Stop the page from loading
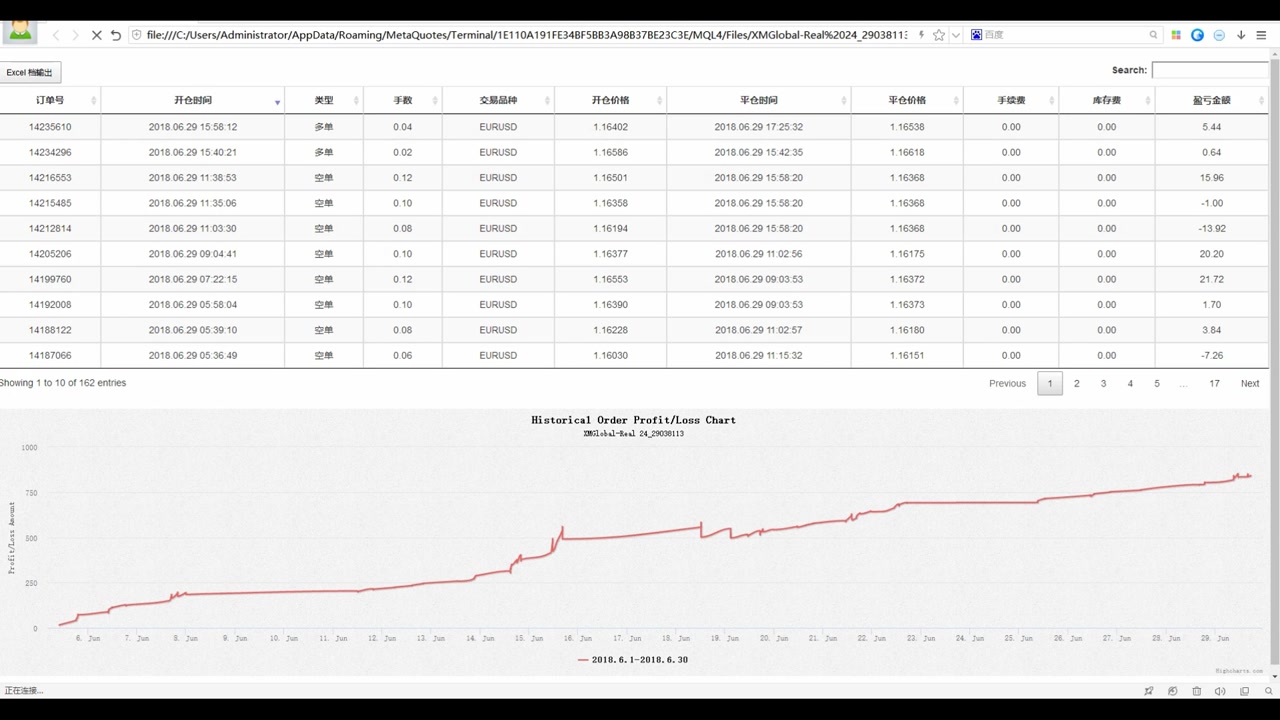The image size is (1280, 720). tap(96, 35)
